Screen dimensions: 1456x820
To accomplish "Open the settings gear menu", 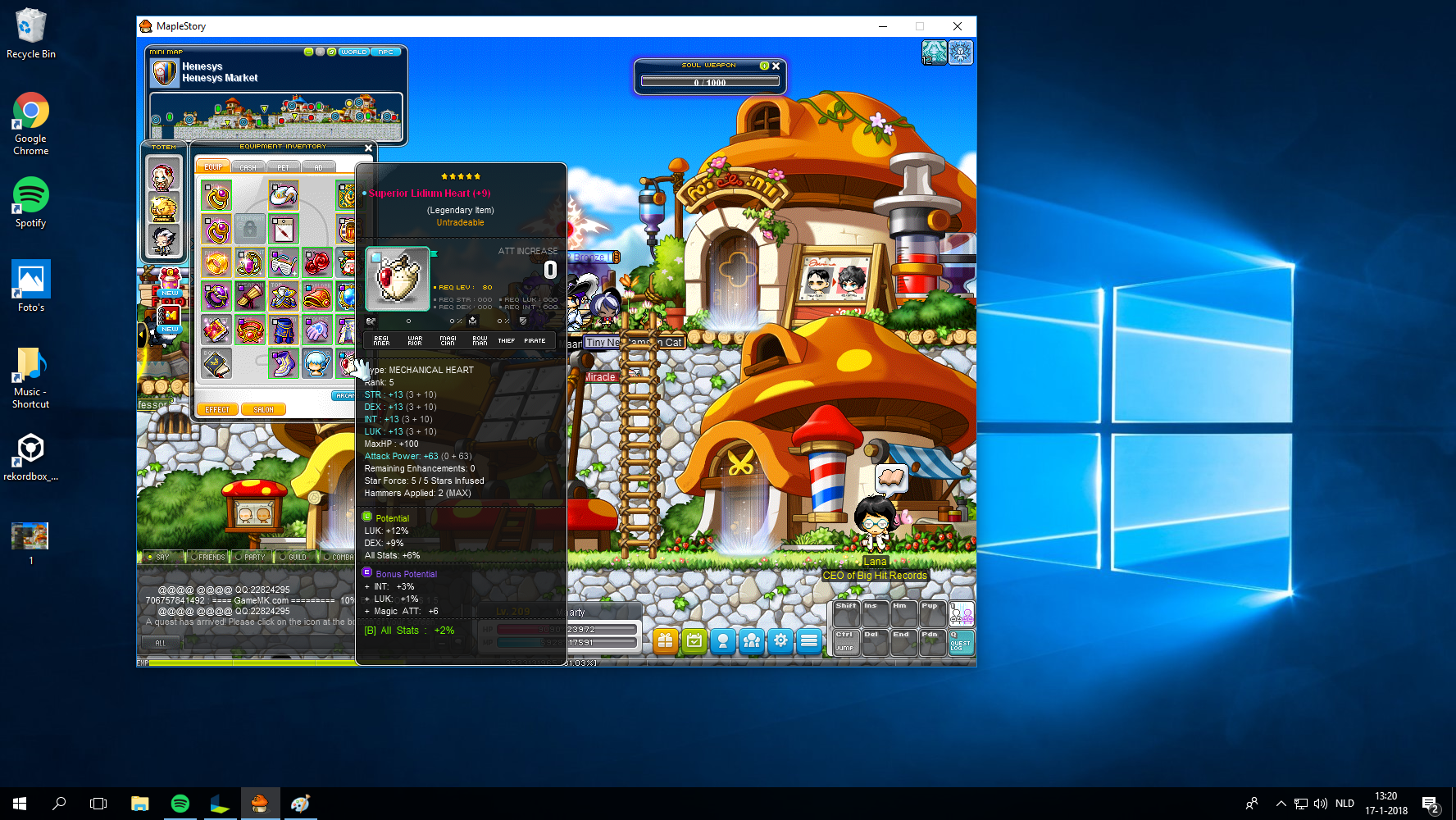I will point(780,641).
